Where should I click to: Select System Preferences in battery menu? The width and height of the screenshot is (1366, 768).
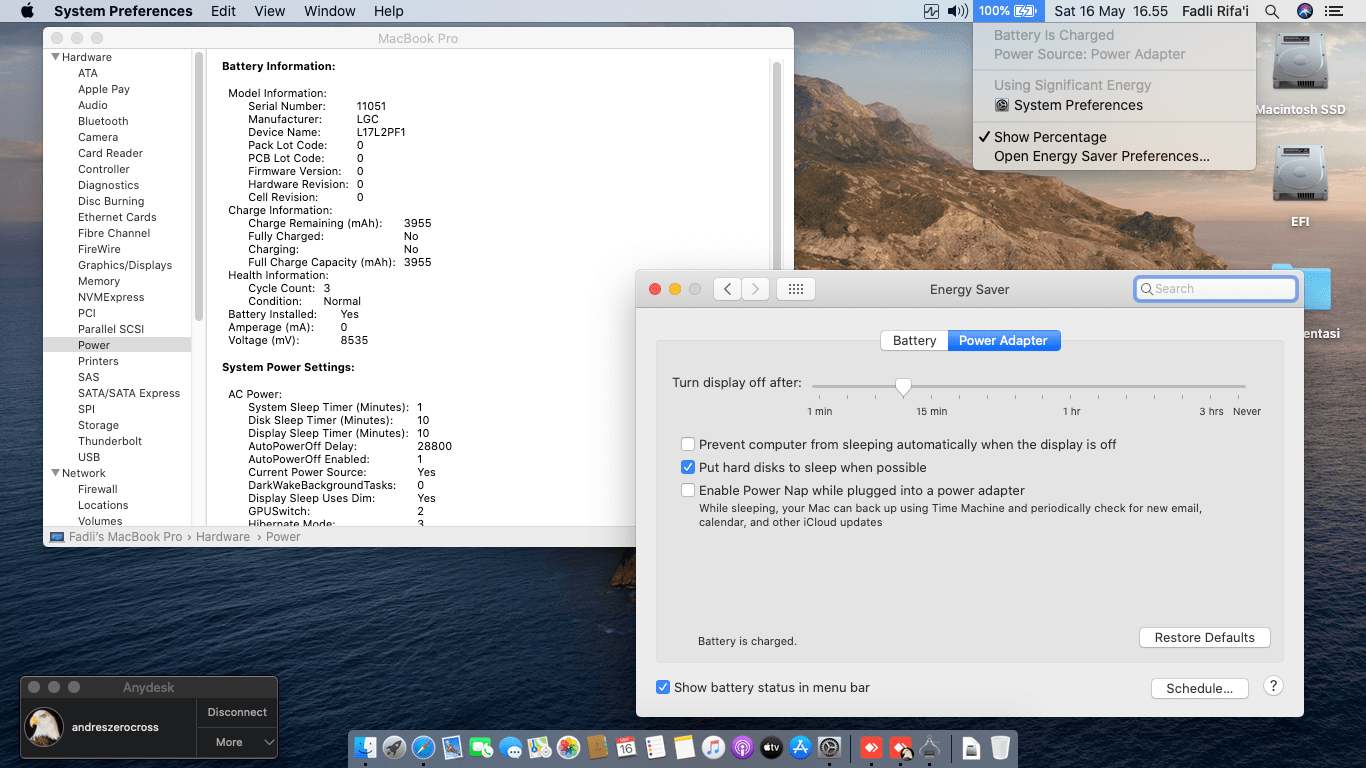(1078, 105)
